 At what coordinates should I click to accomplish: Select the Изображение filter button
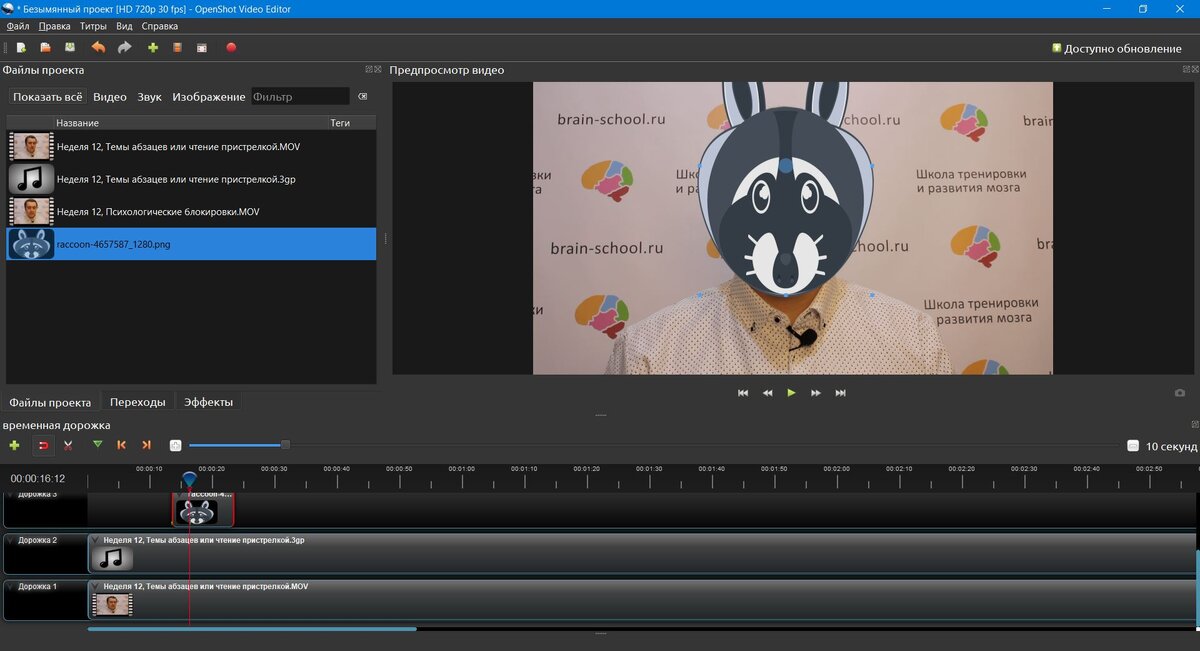[x=208, y=97]
